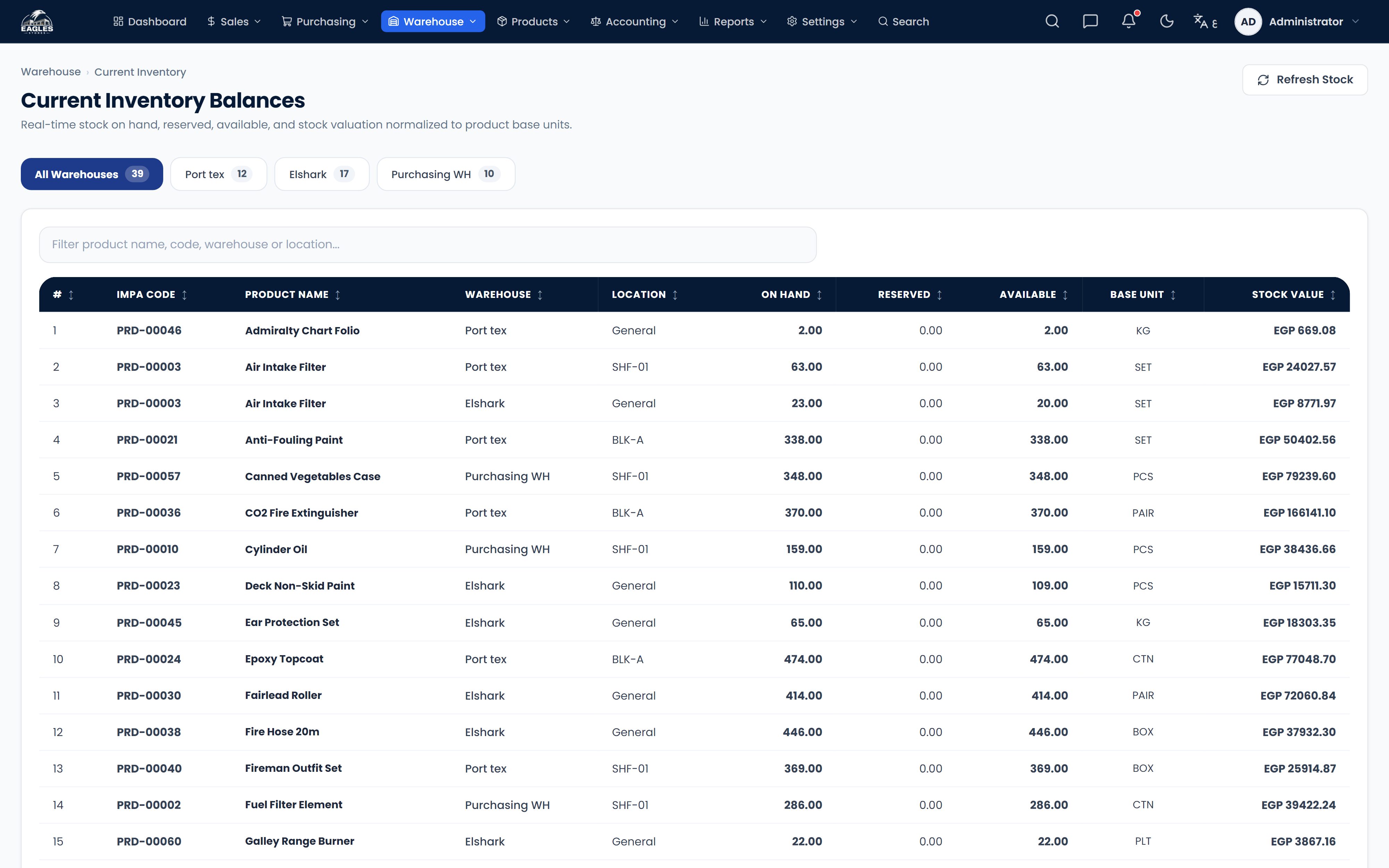1389x868 pixels.
Task: Filter by Elshark warehouse tab
Action: (322, 174)
